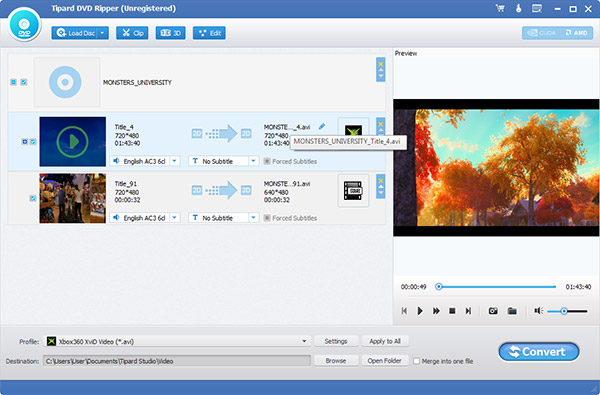
Task: Open the Clip tool
Action: point(132,33)
